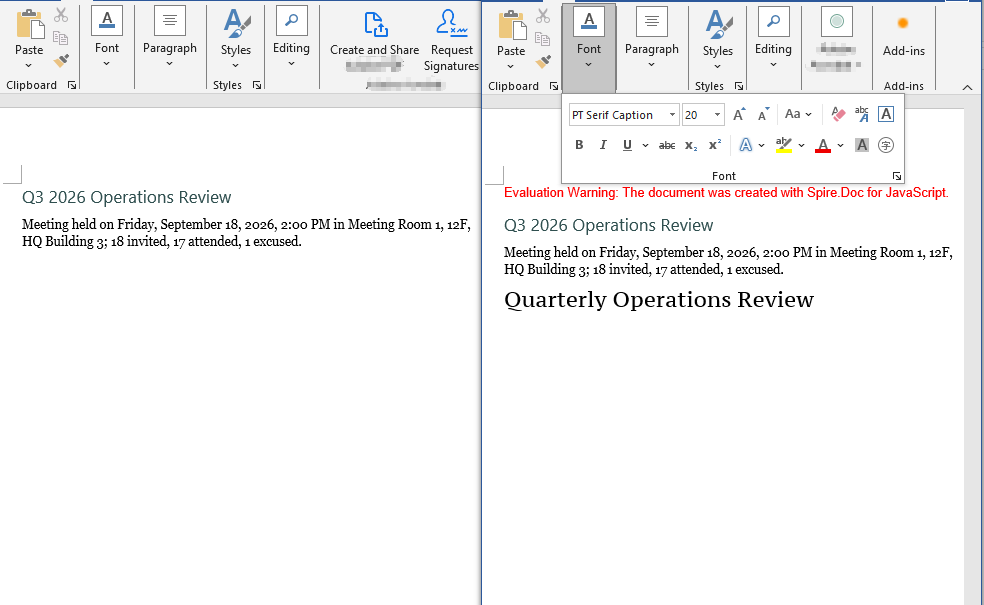This screenshot has height=605, width=984.
Task: Apply yellow text highlight color
Action: pos(783,145)
